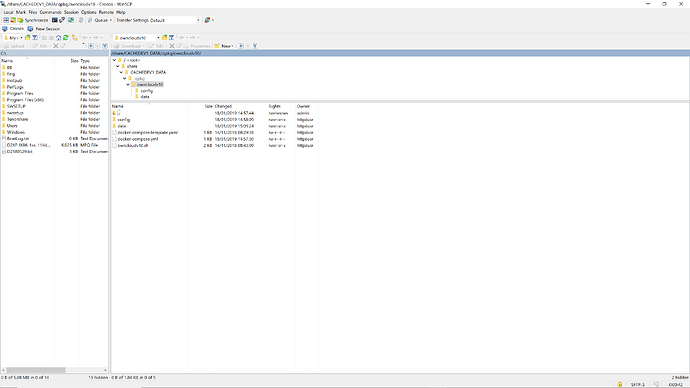690x388 pixels.
Task: Open the remote directory owncloudv10 dropdown
Action: pos(136,38)
